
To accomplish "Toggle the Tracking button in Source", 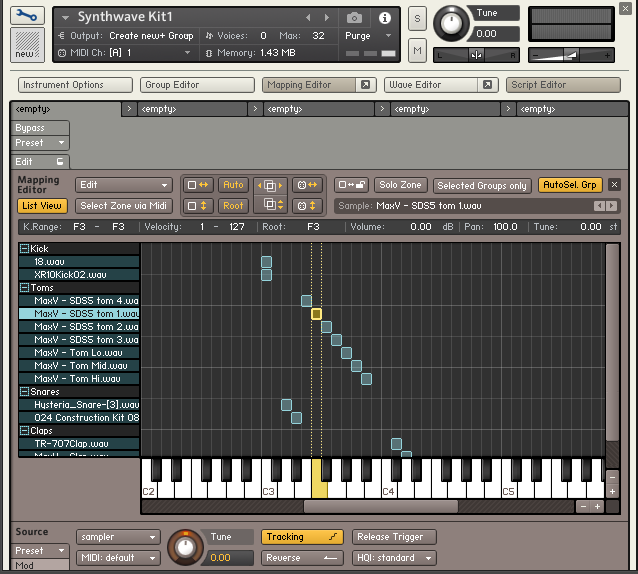I will click(x=302, y=537).
